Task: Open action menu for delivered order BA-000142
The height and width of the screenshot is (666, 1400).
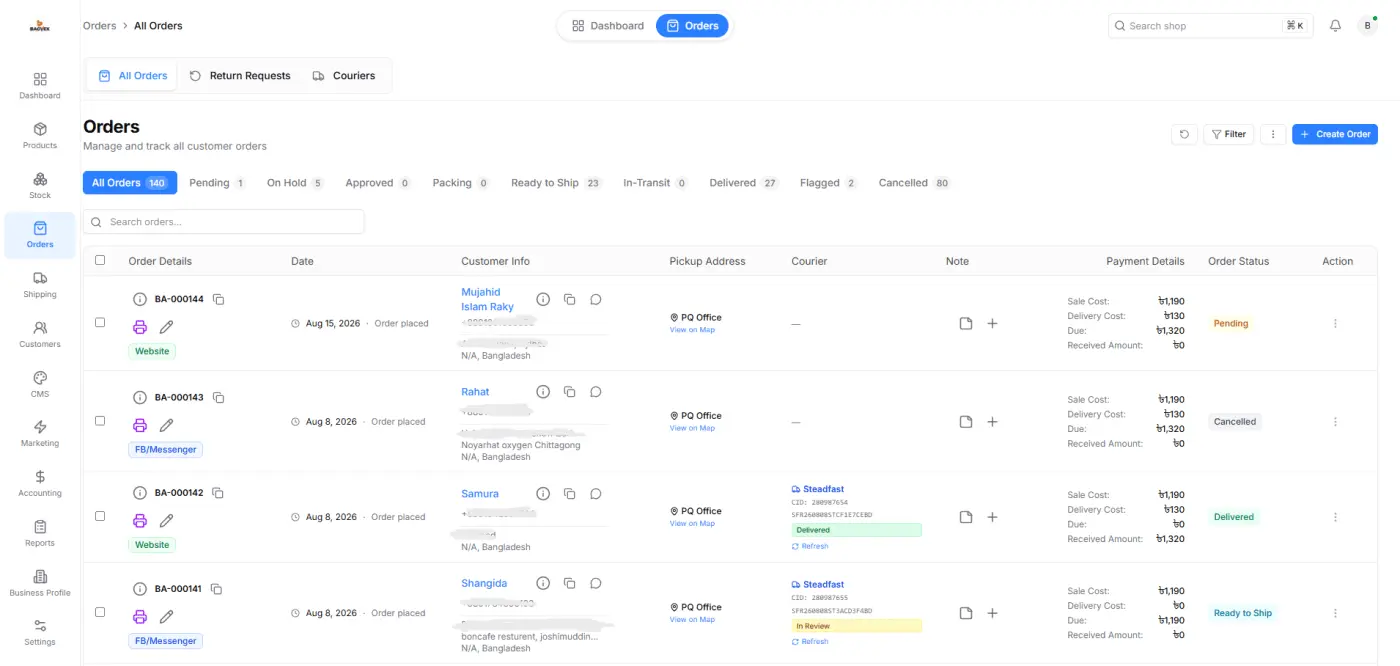Action: click(x=1335, y=517)
